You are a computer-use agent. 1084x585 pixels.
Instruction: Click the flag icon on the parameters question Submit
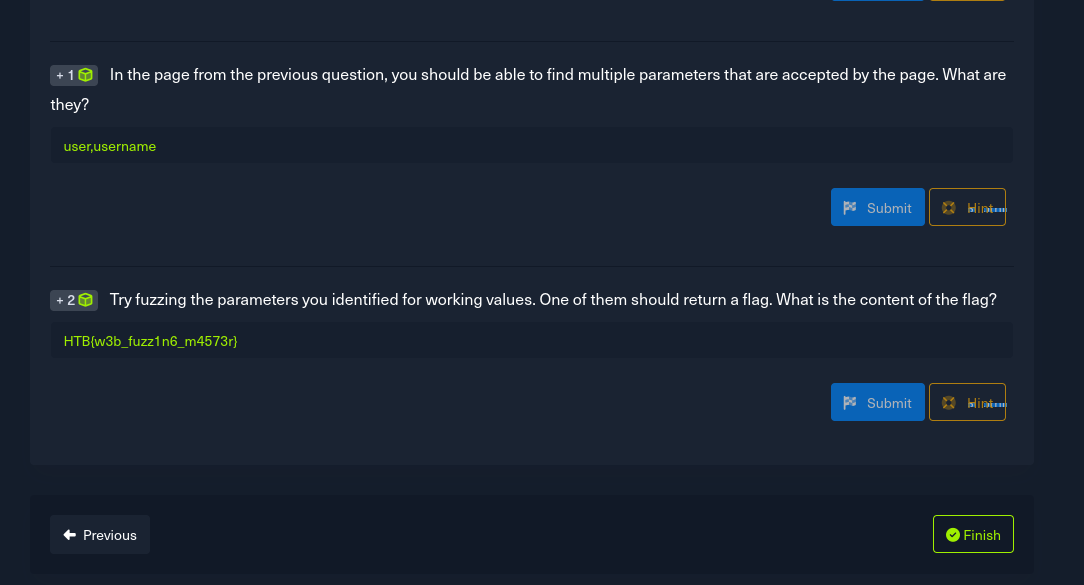point(850,208)
